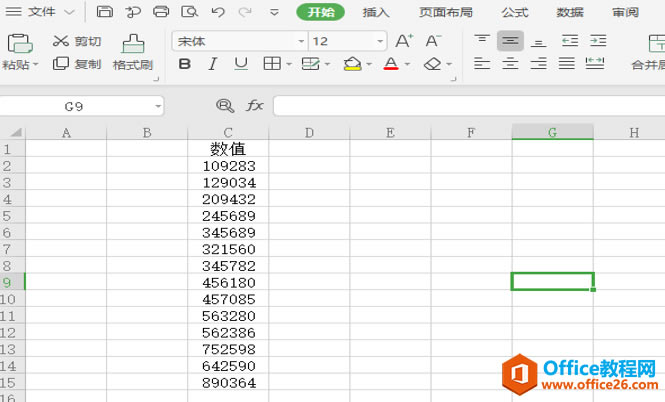Click the fill color bucket icon
665x402 pixels.
pos(352,64)
